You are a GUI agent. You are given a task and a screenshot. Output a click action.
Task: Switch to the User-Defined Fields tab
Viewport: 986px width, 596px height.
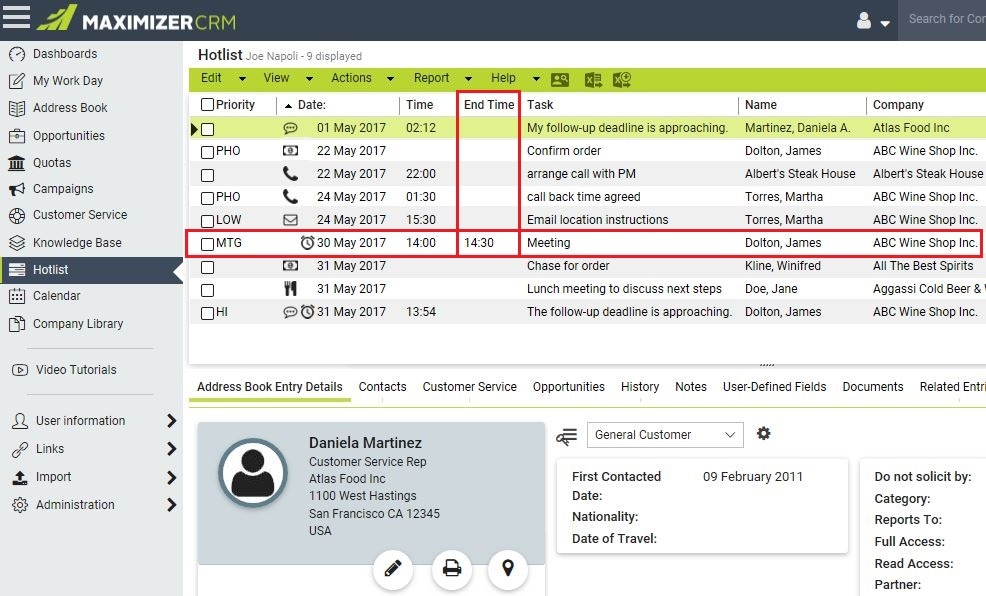pos(775,387)
